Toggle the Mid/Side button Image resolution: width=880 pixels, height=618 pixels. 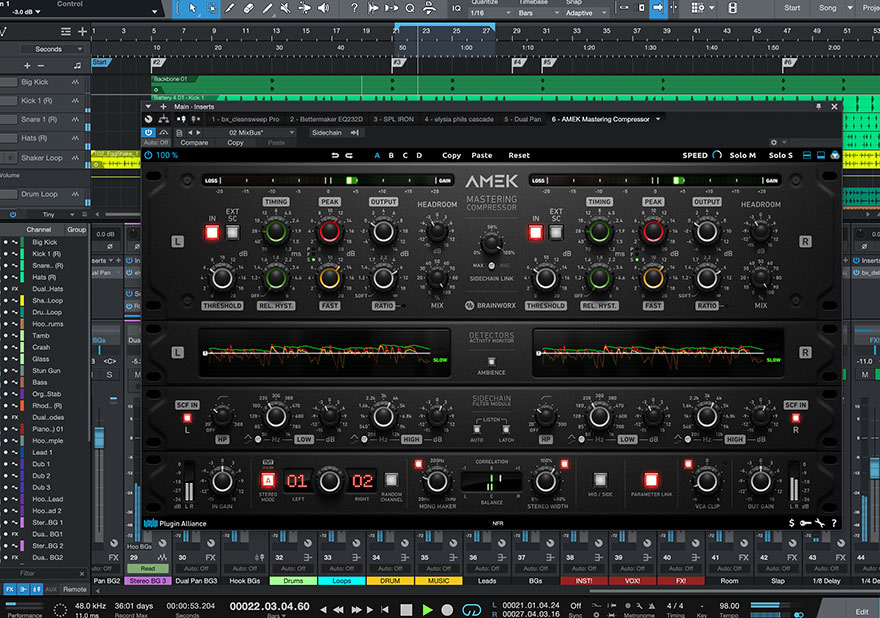(600, 480)
